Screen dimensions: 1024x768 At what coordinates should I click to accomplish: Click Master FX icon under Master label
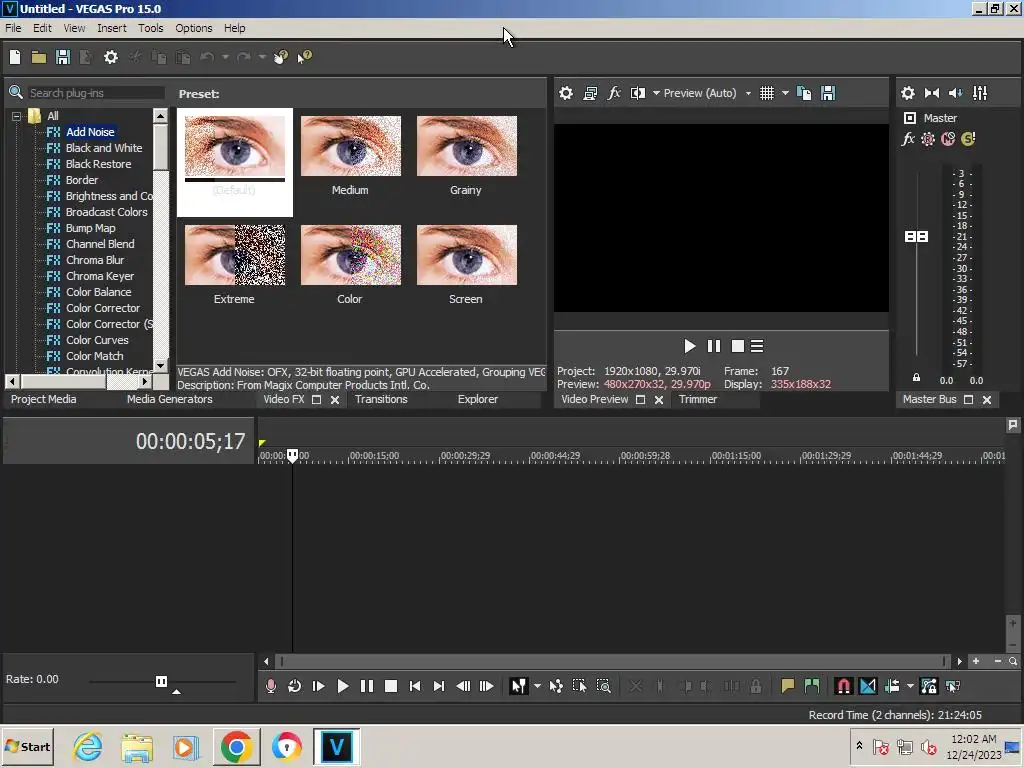tap(908, 139)
